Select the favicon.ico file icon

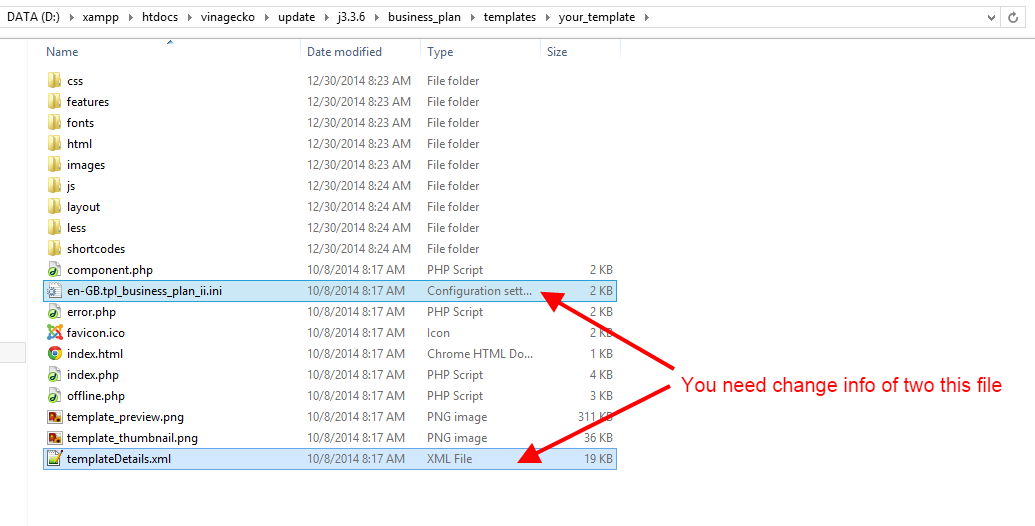pyautogui.click(x=54, y=333)
